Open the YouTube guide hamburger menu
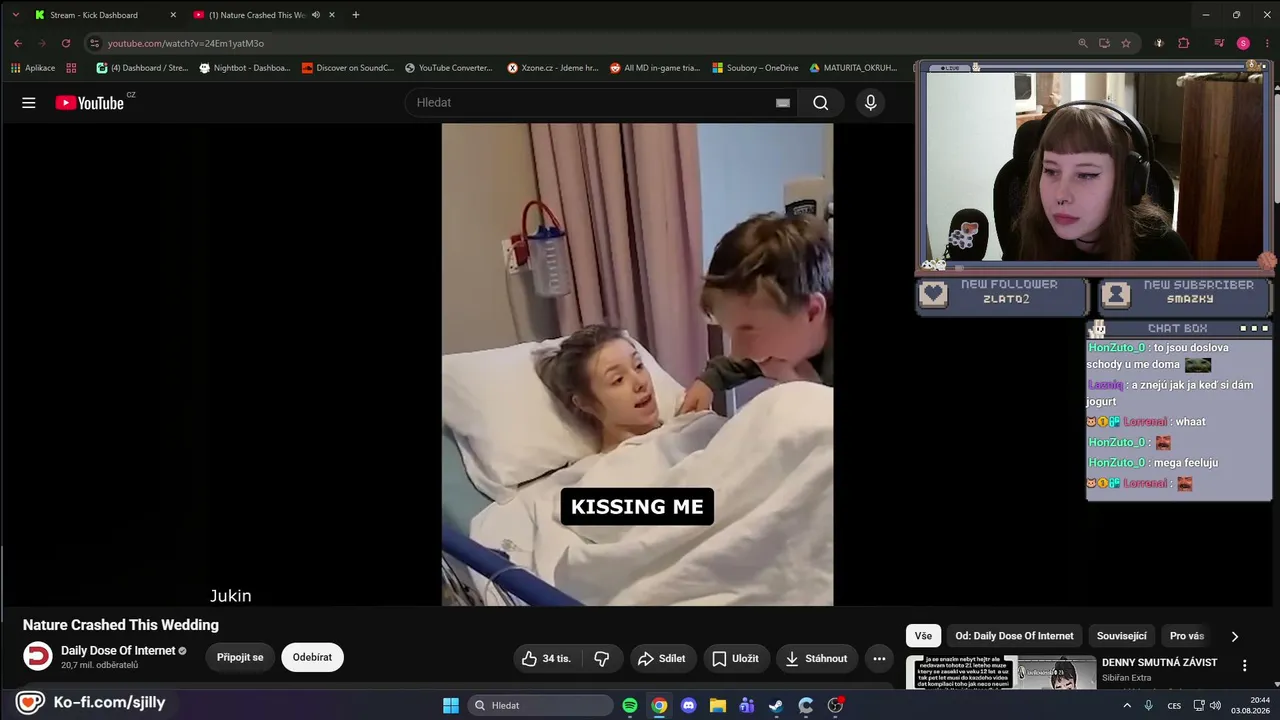Image resolution: width=1280 pixels, height=720 pixels. click(x=29, y=103)
